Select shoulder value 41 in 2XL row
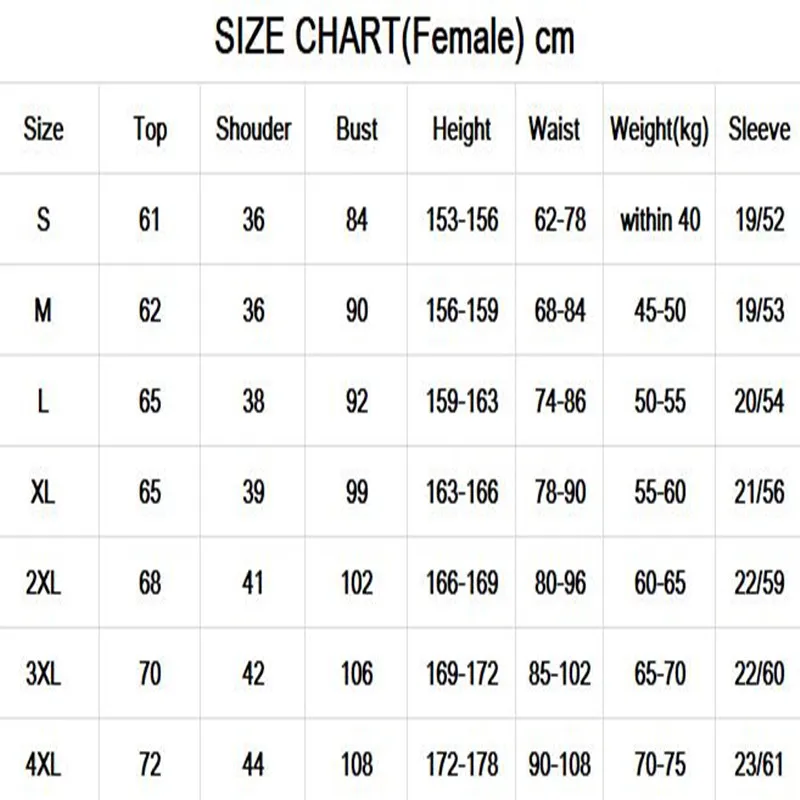 pyautogui.click(x=253, y=583)
